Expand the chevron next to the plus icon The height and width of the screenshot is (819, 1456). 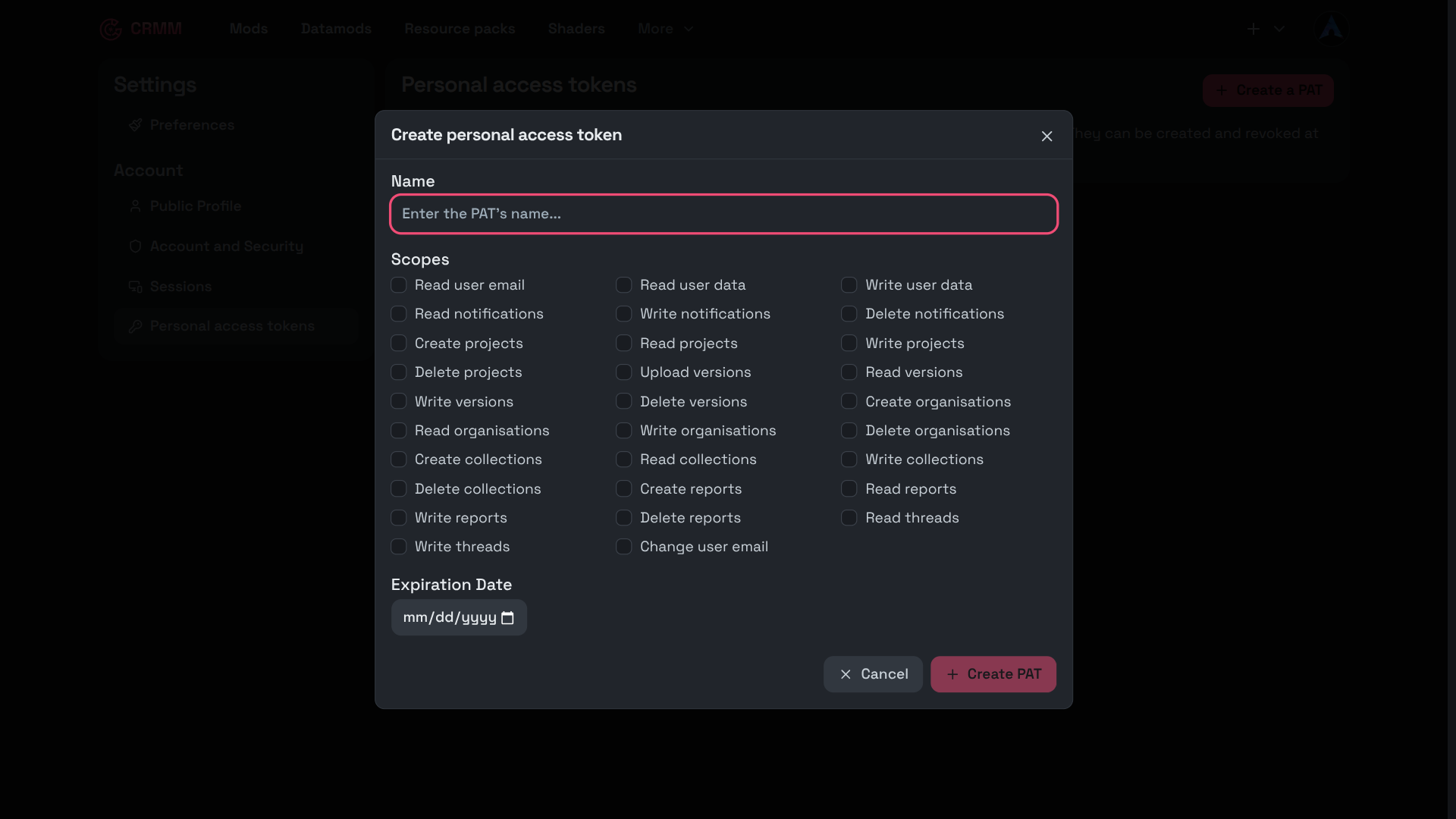click(1279, 29)
